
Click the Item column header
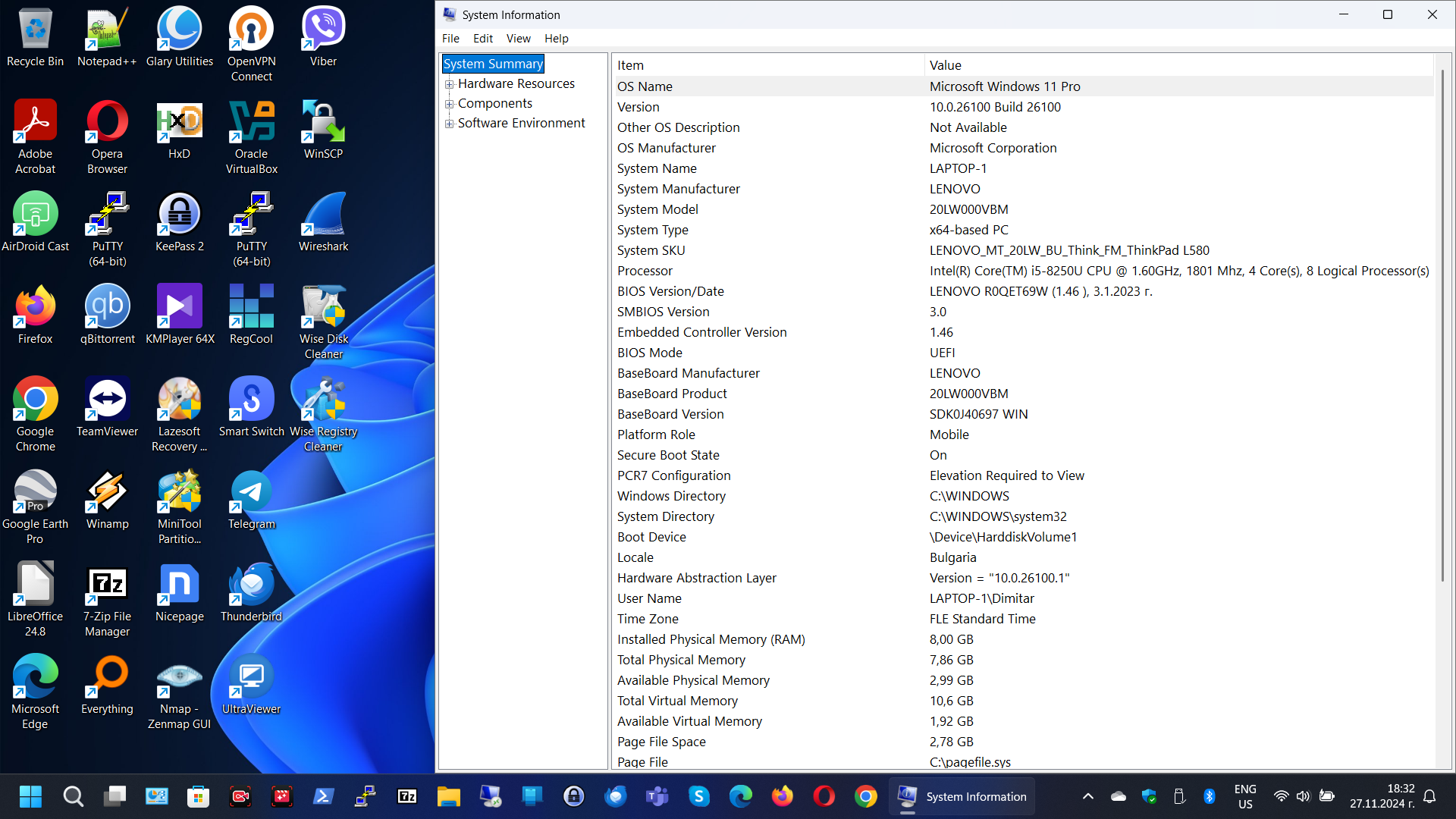(x=768, y=65)
